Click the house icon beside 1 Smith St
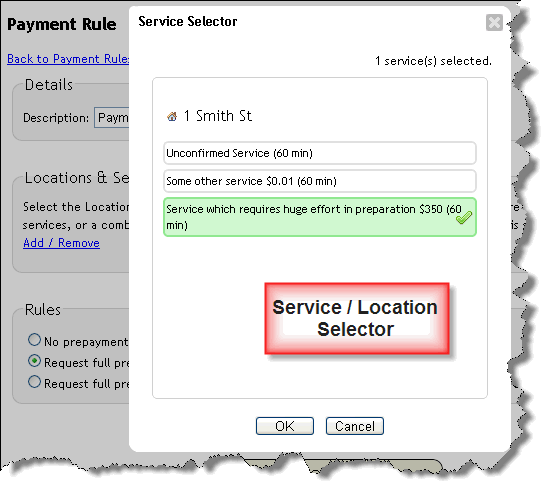The height and width of the screenshot is (483, 543). [x=172, y=117]
